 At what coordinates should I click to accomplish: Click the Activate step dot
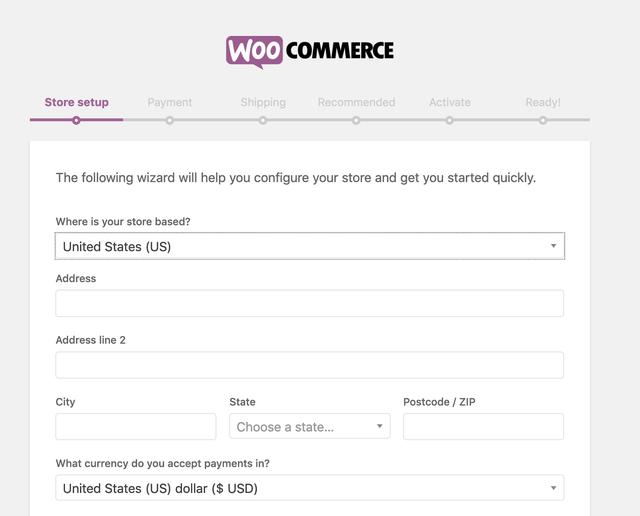click(450, 120)
